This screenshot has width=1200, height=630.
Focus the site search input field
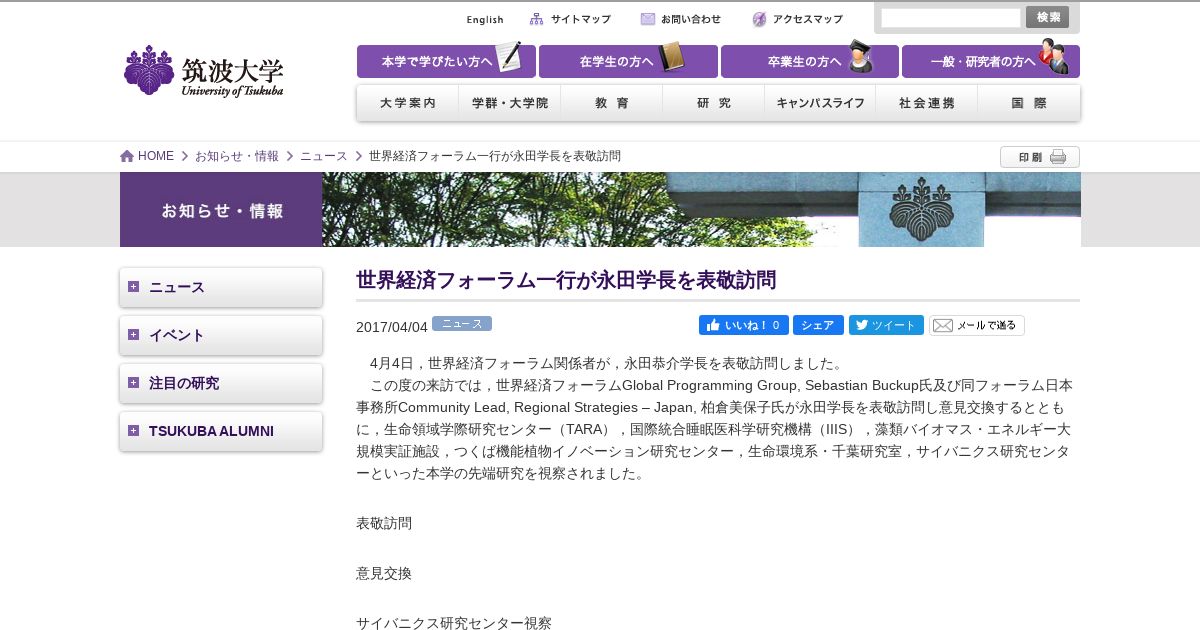pyautogui.click(x=951, y=18)
